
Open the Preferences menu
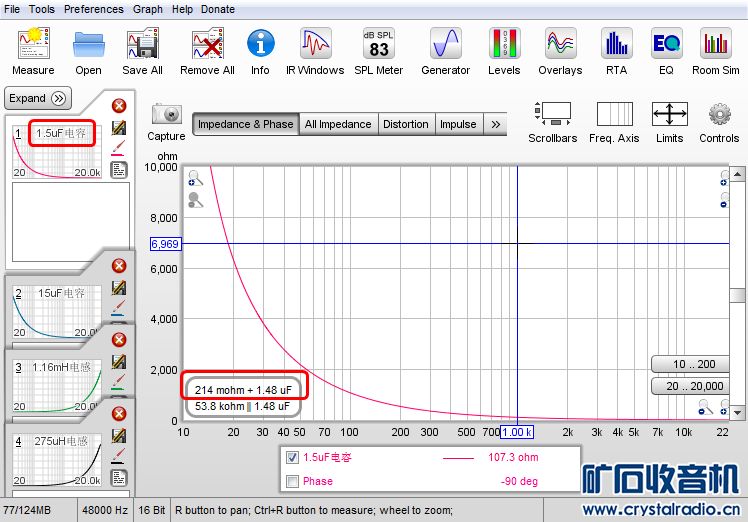tap(94, 9)
